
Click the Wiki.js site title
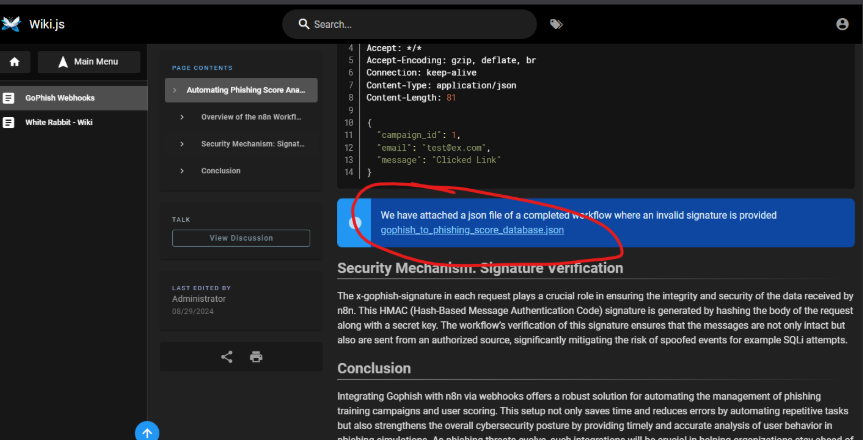tap(47, 24)
